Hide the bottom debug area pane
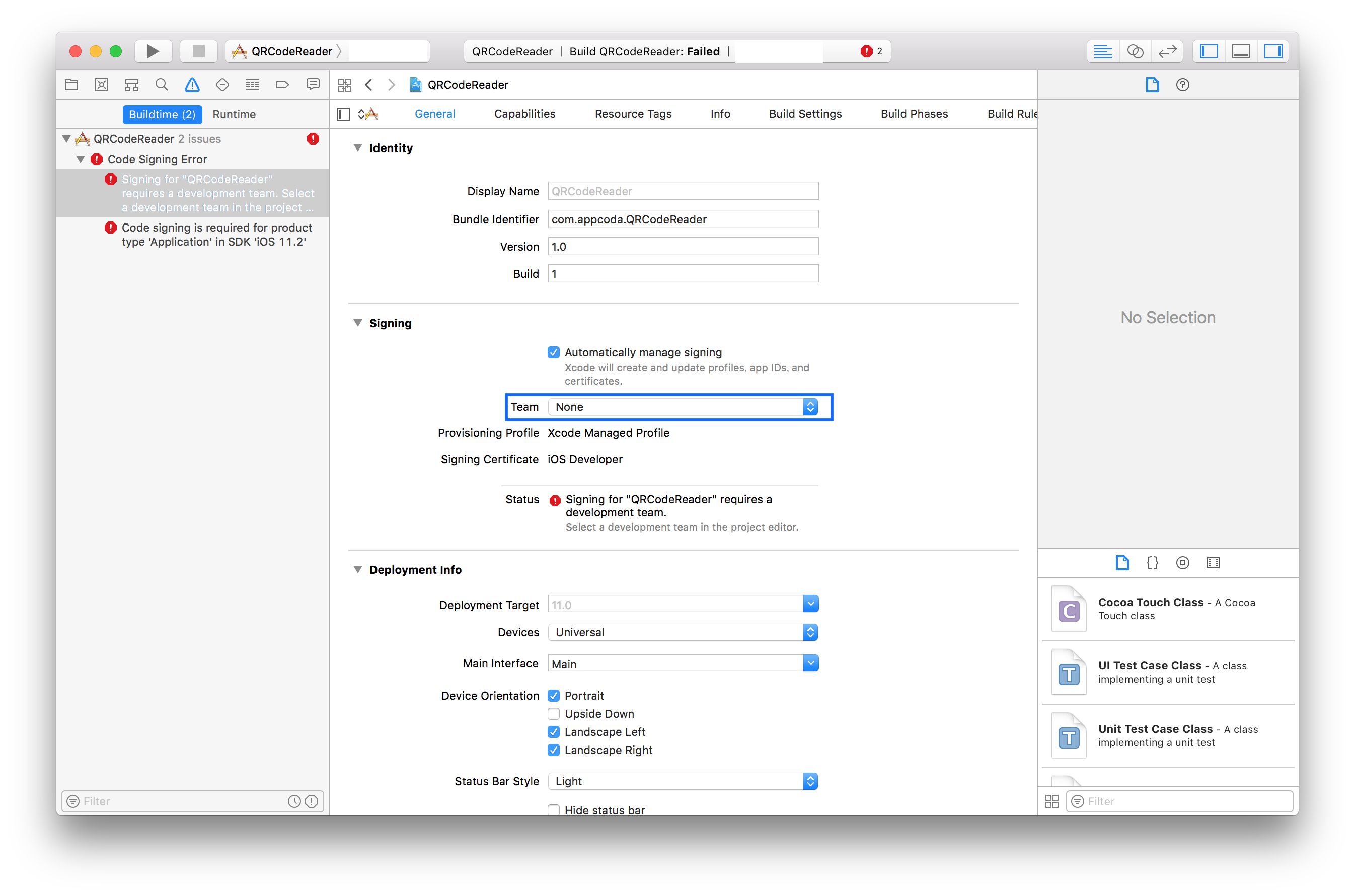1355x896 pixels. (x=1240, y=51)
